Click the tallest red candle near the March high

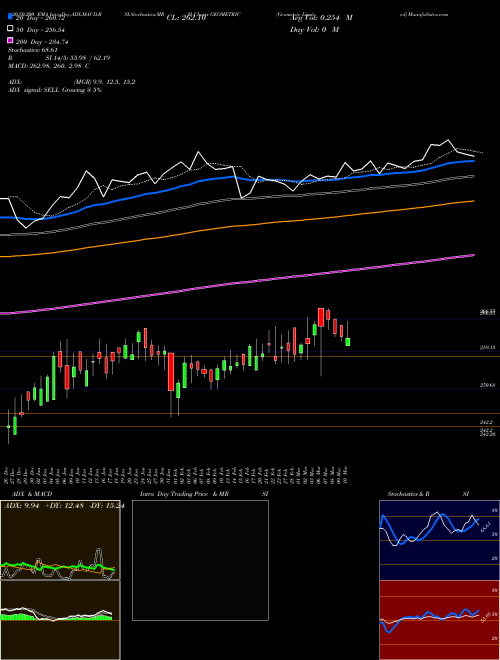(321, 317)
